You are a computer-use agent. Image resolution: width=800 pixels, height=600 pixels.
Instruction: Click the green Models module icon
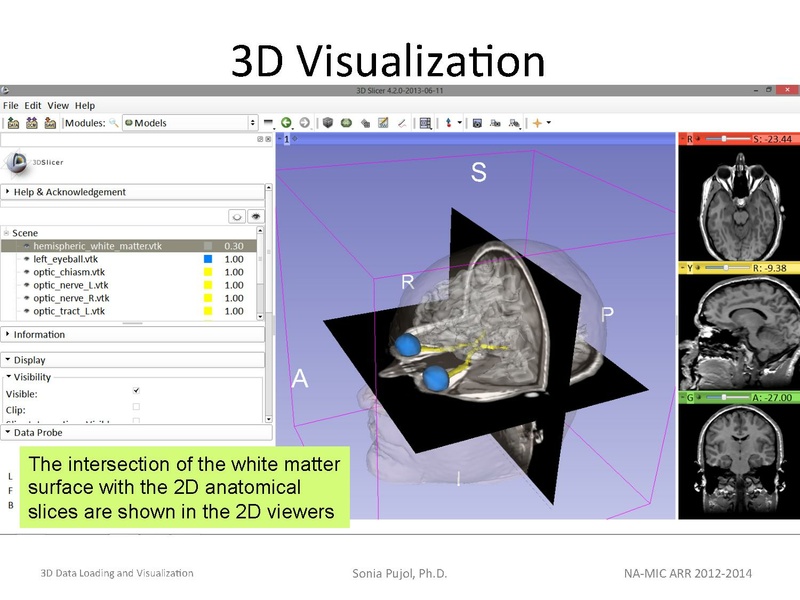[346, 122]
